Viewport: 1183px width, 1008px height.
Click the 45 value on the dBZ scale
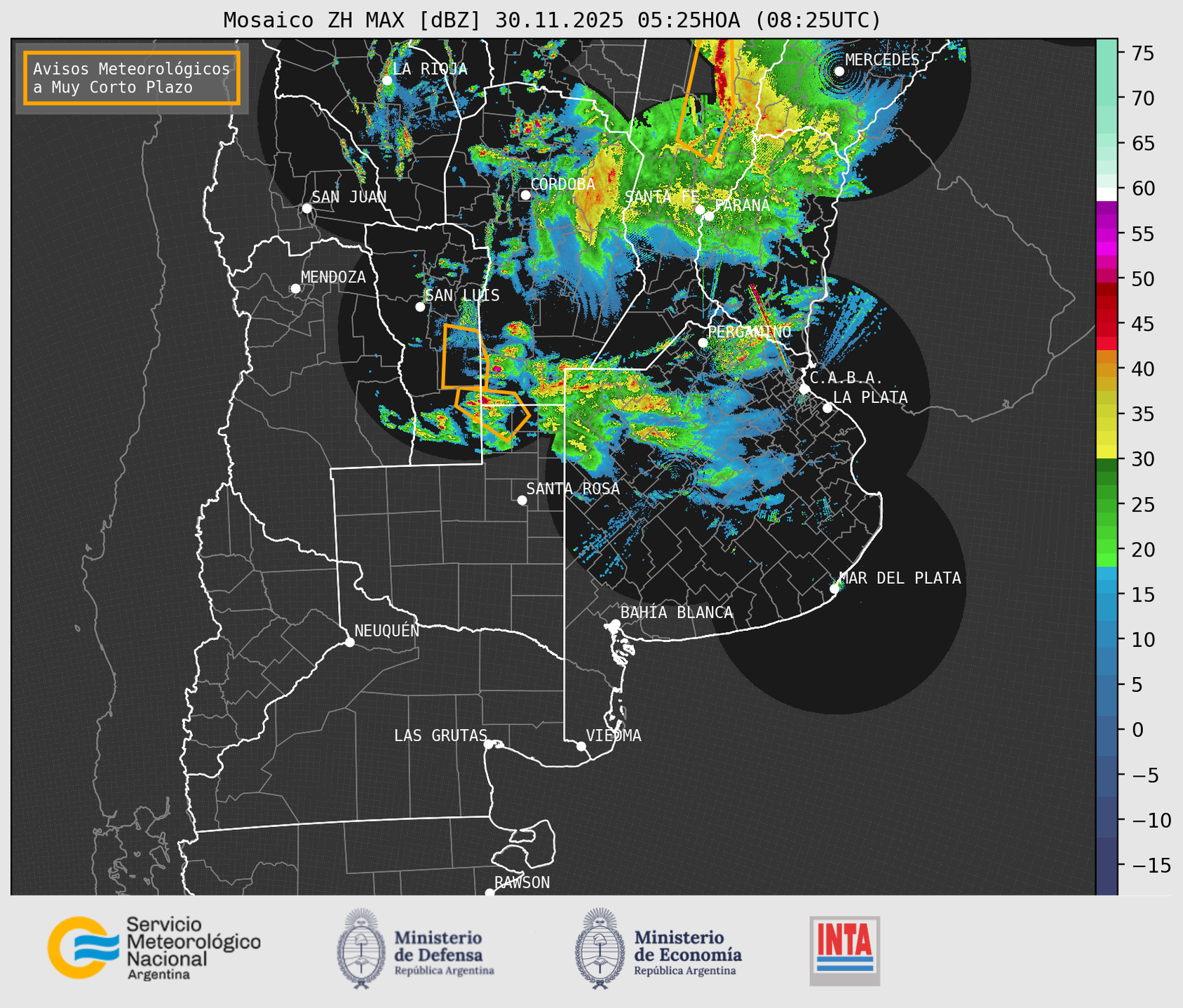pos(1142,324)
